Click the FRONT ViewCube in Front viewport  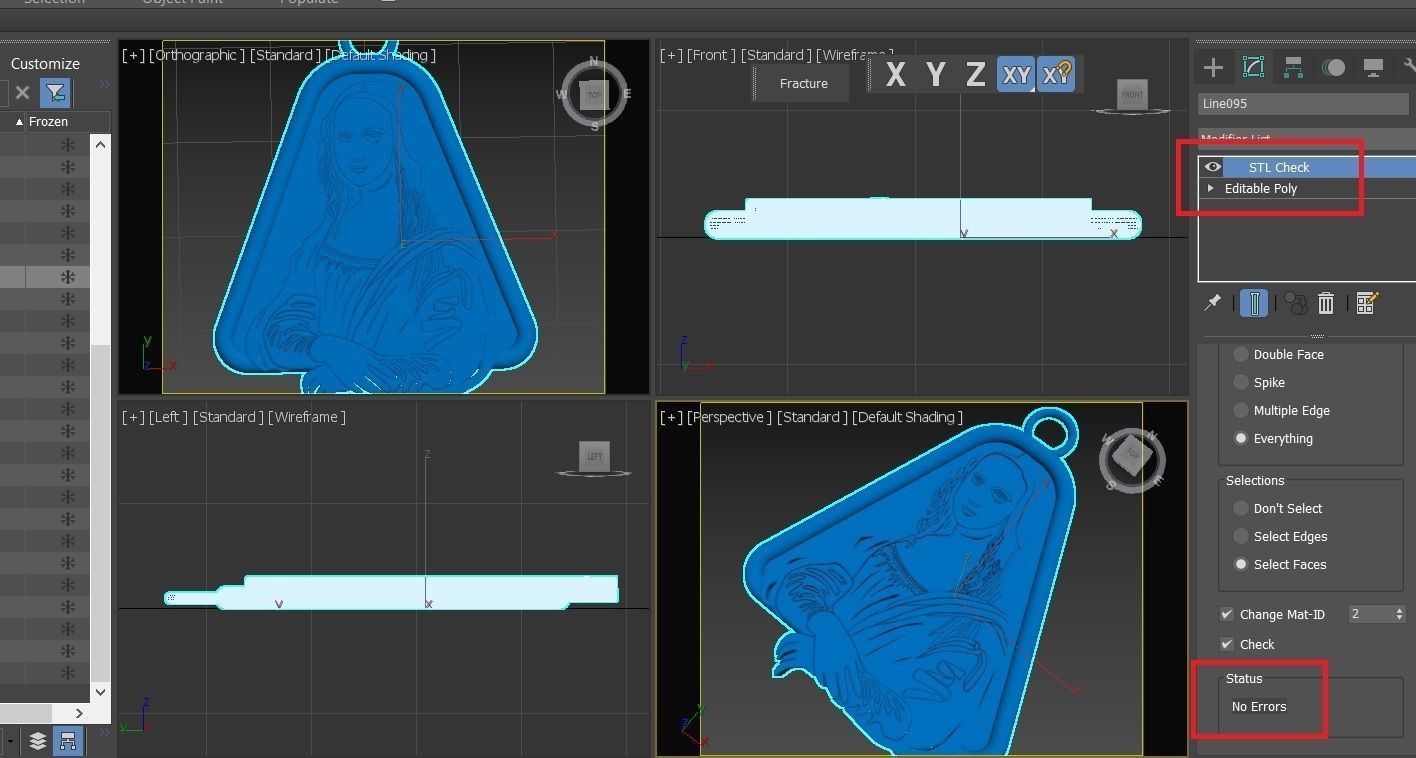pos(1132,96)
